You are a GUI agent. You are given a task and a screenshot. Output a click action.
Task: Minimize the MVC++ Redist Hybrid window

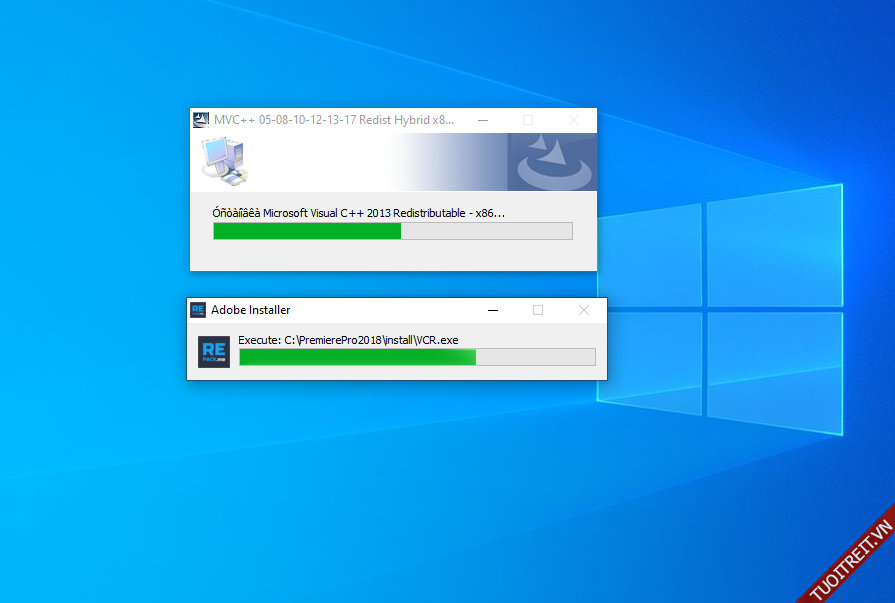[x=483, y=120]
